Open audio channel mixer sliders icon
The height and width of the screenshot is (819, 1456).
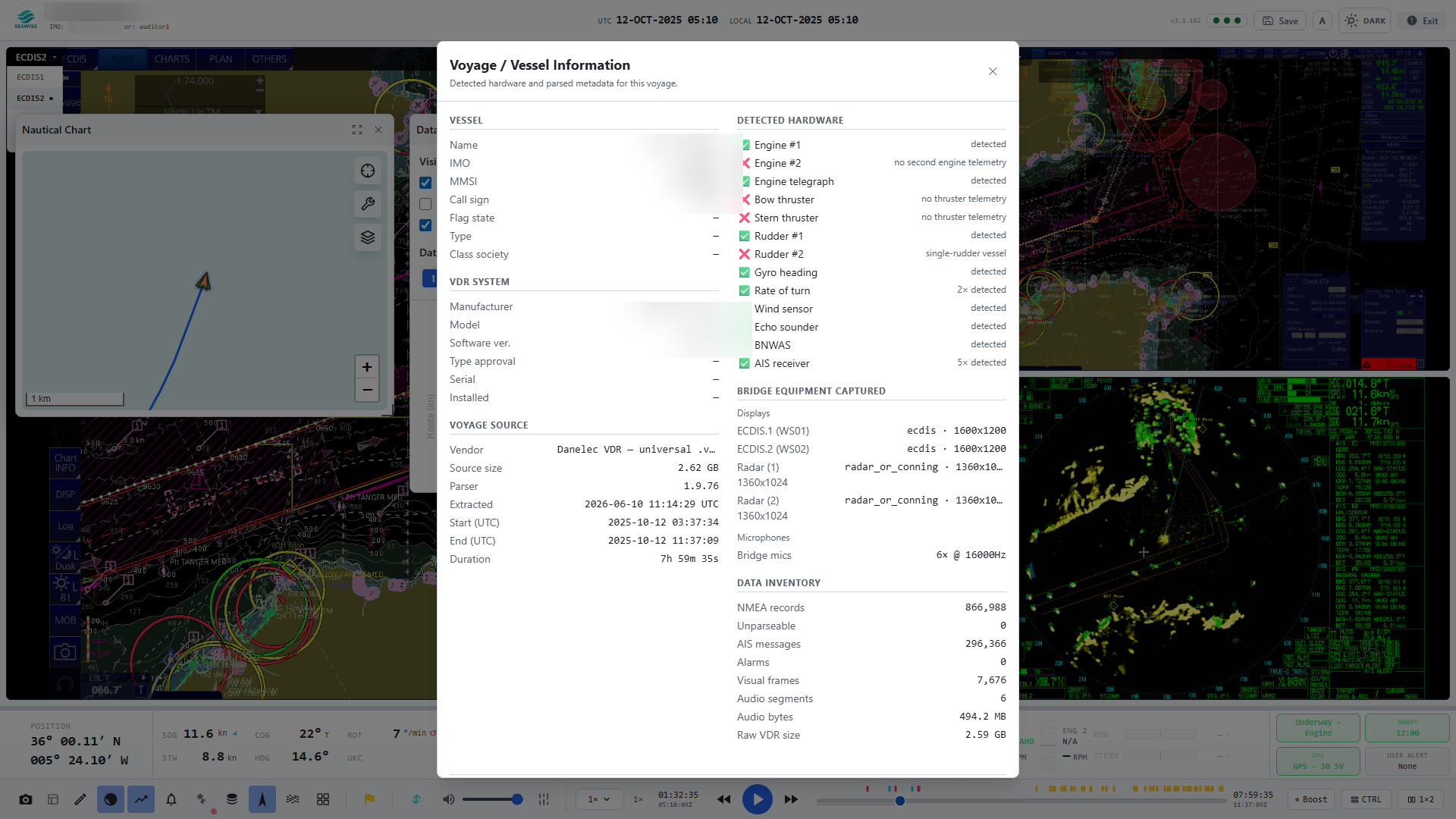(544, 799)
